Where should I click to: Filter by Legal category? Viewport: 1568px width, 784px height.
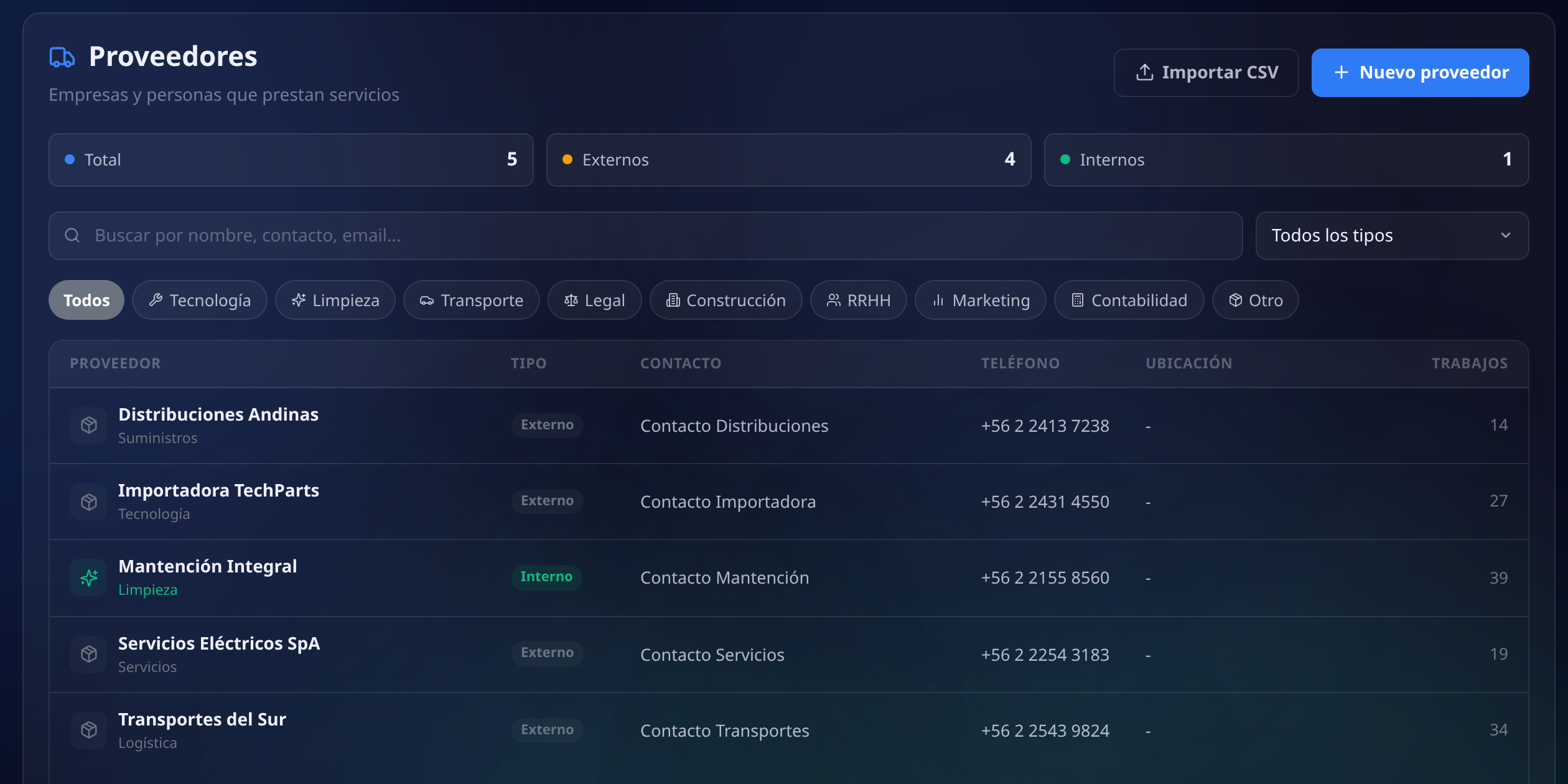pyautogui.click(x=595, y=300)
